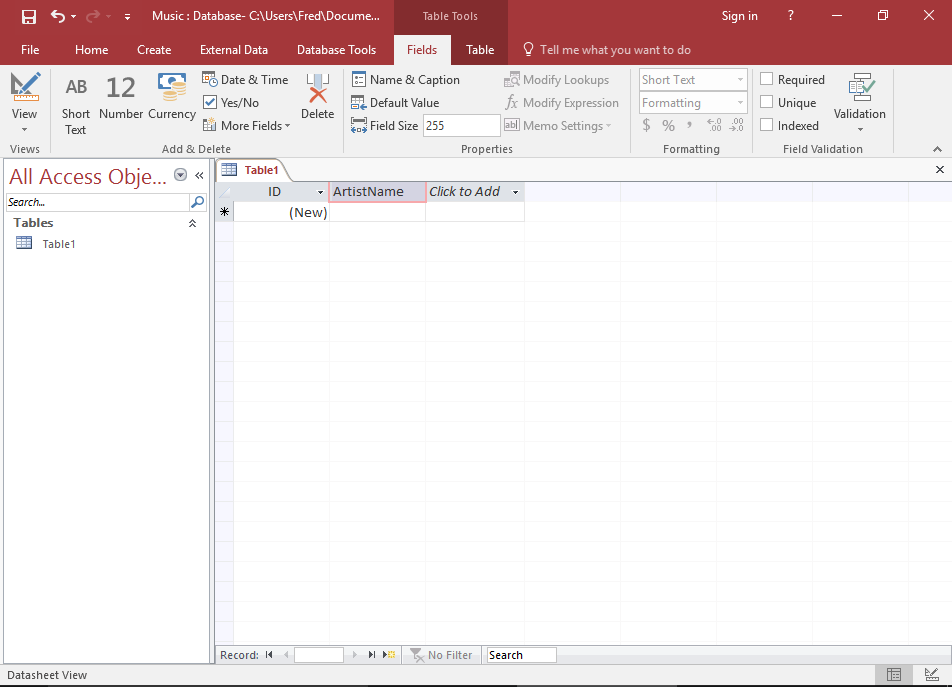Click the Sign in link
The image size is (952, 687).
tap(739, 16)
